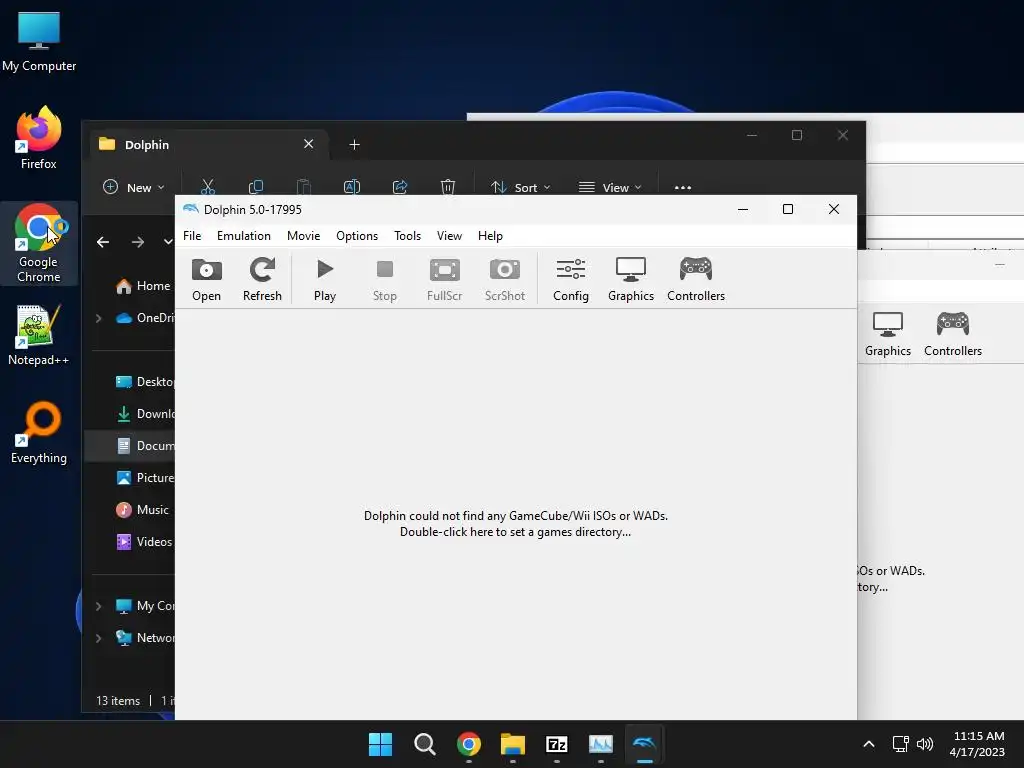
Task: Click Controllers icon in the background Dolphin window
Action: pyautogui.click(x=953, y=334)
